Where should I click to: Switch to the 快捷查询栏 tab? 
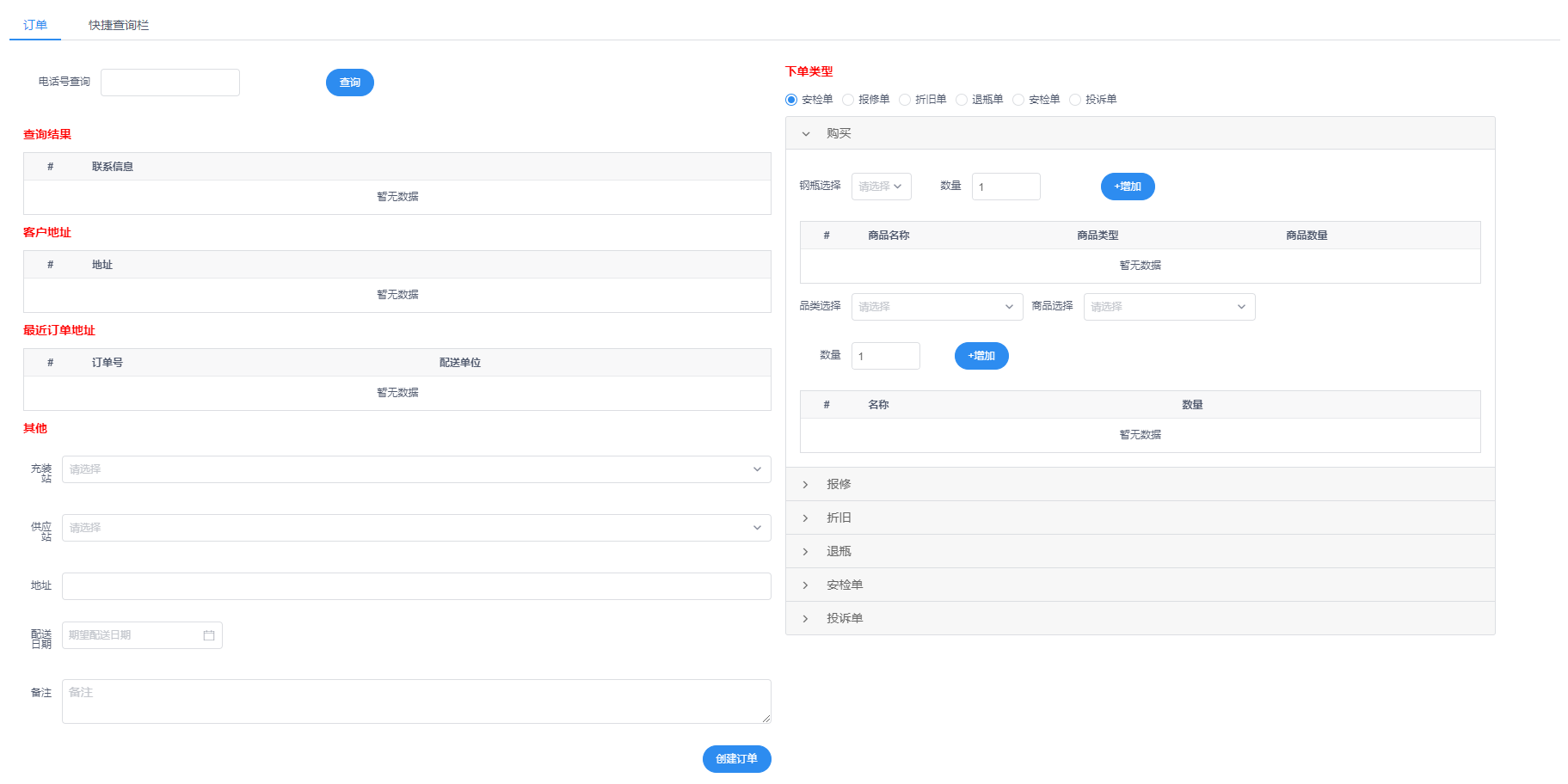(119, 25)
